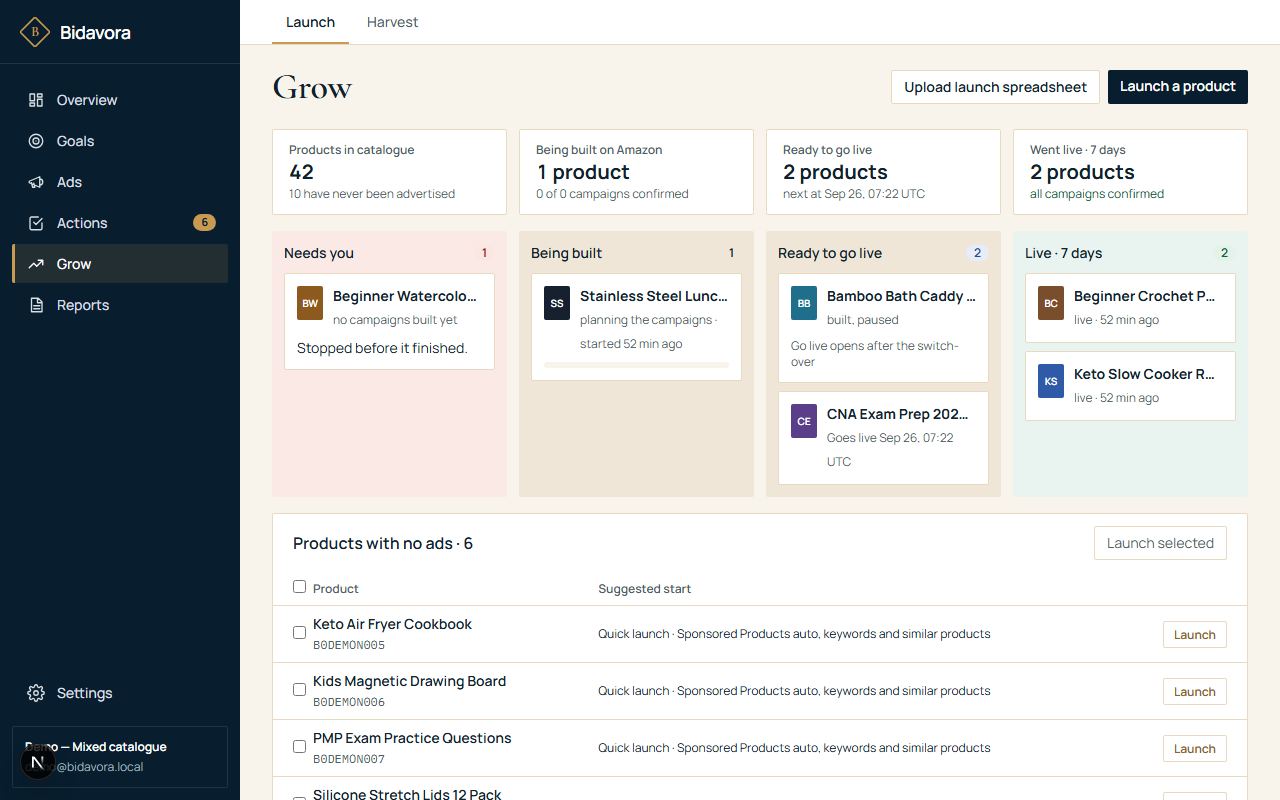Viewport: 1280px width, 800px height.
Task: Click the Launch selected button
Action: coord(1160,543)
